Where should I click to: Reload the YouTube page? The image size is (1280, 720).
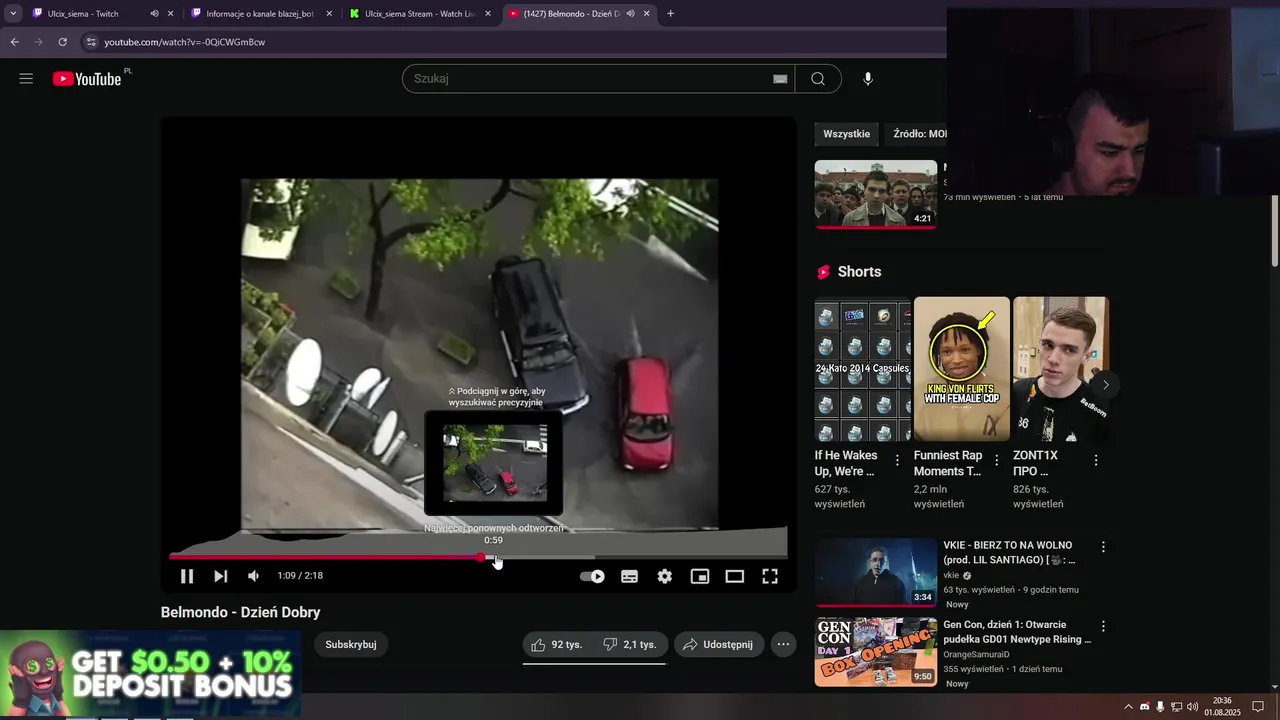[x=62, y=42]
